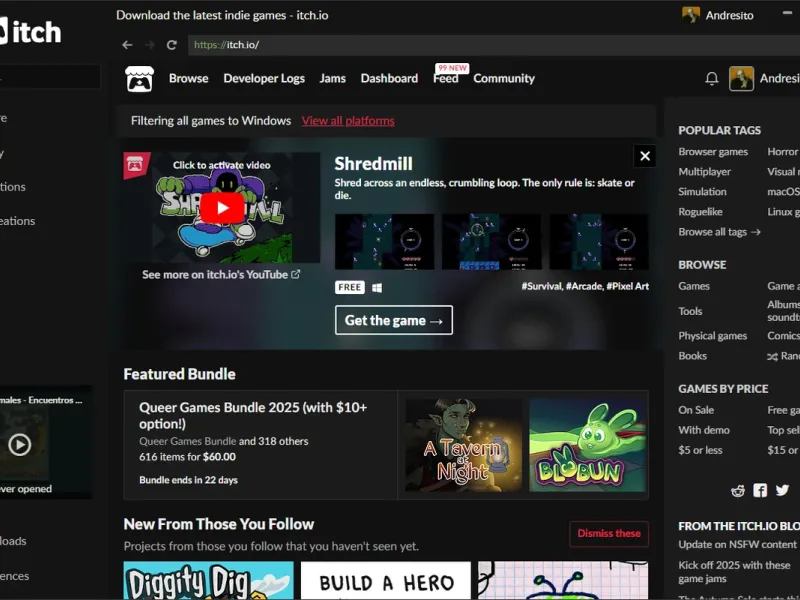This screenshot has height=600, width=800.
Task: Show games priced $5 or less
Action: pos(701,451)
